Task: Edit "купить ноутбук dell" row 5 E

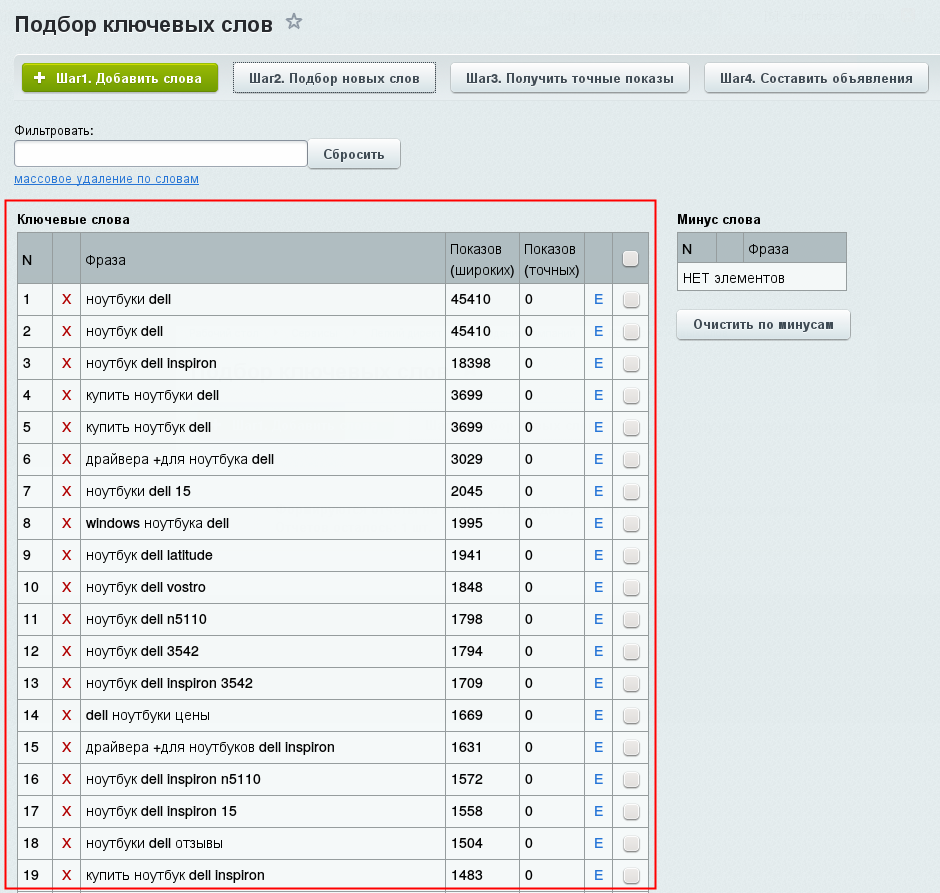Action: click(598, 427)
